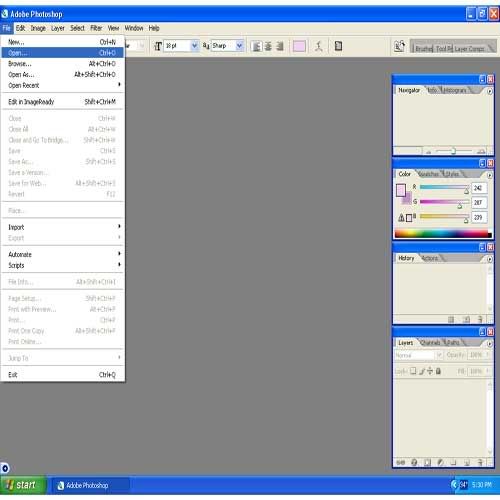Open Layers blend mode Normal dropdown
The image size is (500, 500).
tap(419, 355)
